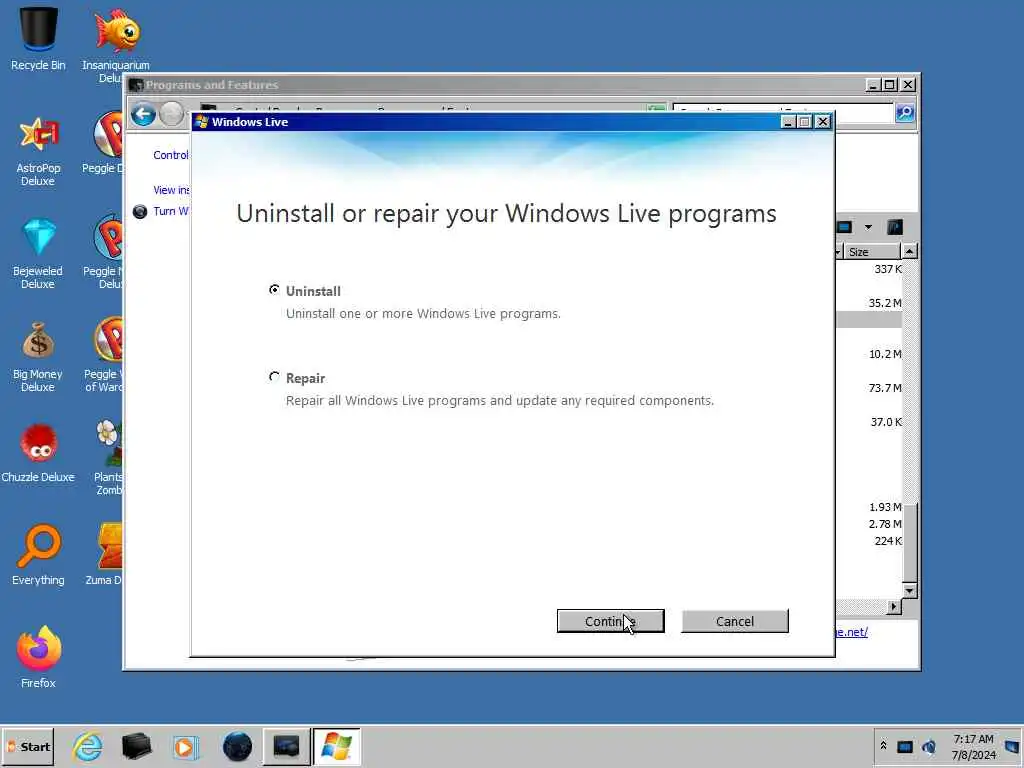This screenshot has height=768, width=1024.
Task: Click scroll down arrow in program list
Action: 909,590
